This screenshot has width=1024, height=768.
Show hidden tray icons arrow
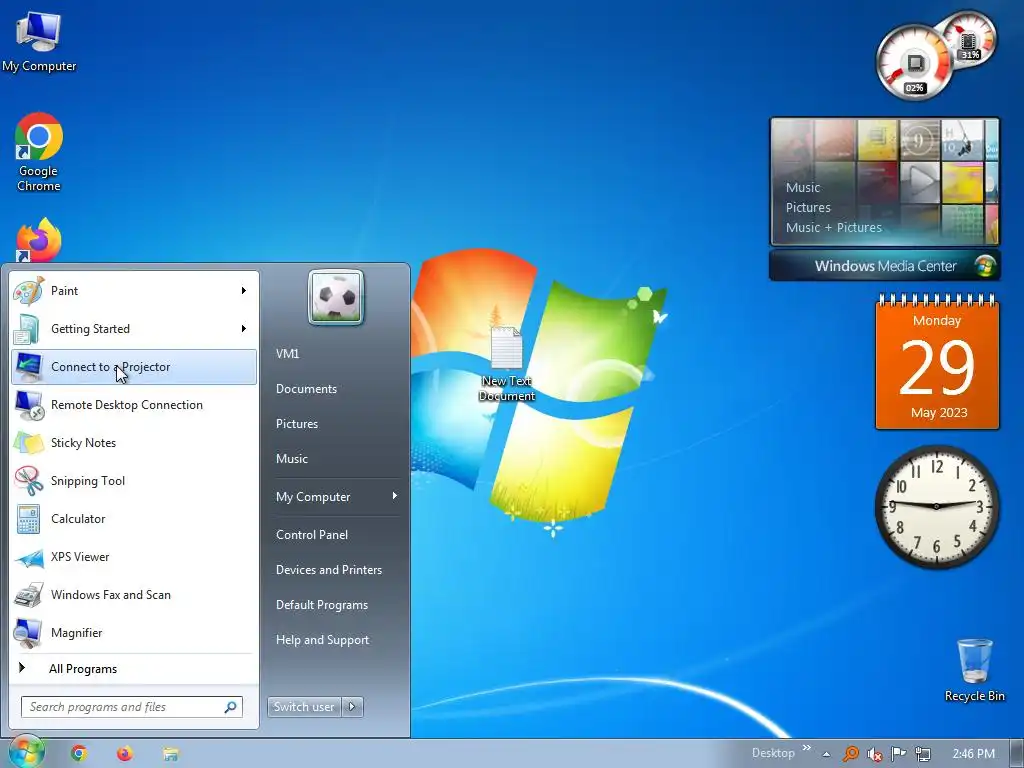826,754
